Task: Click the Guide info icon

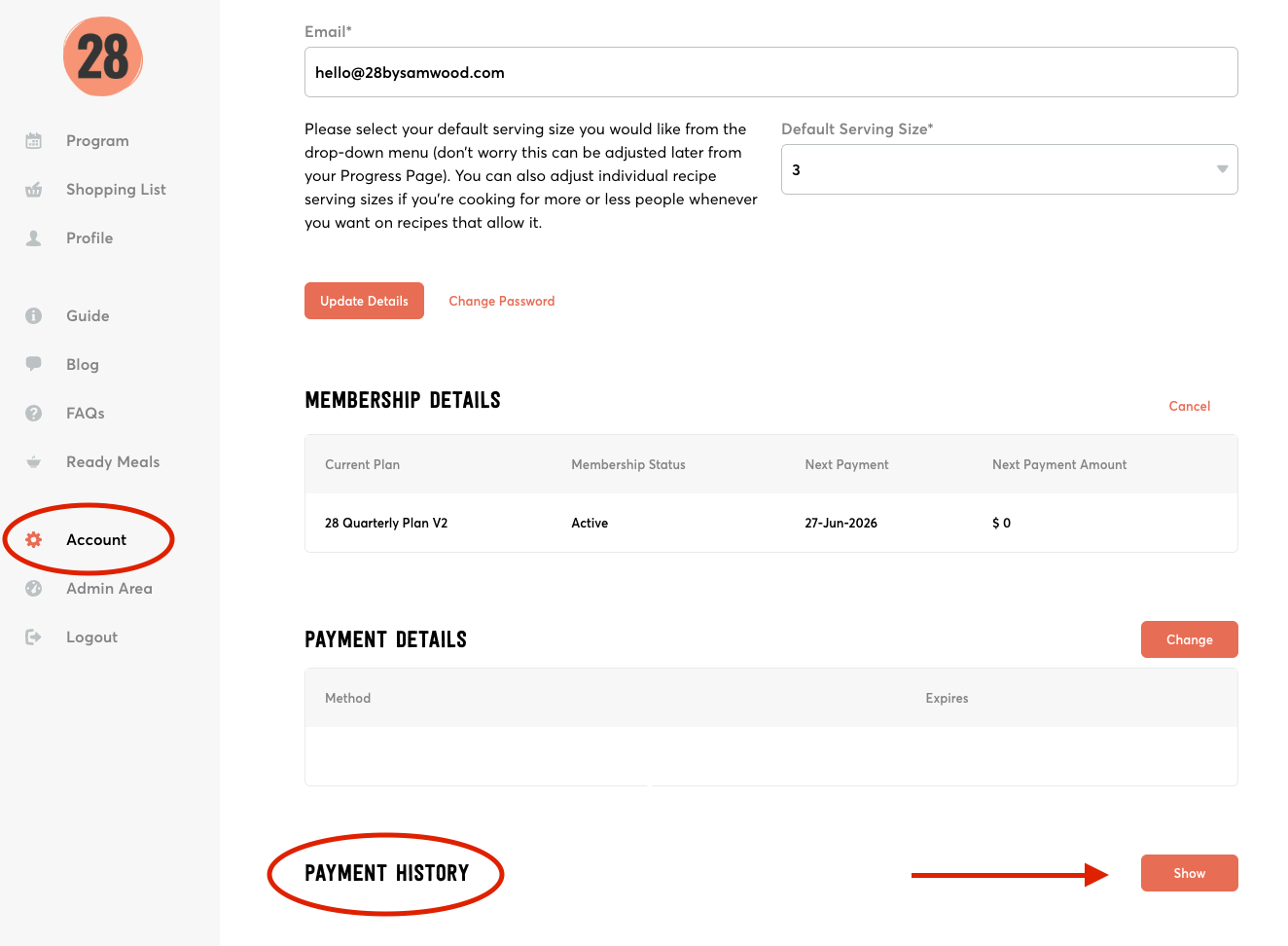Action: pos(33,316)
